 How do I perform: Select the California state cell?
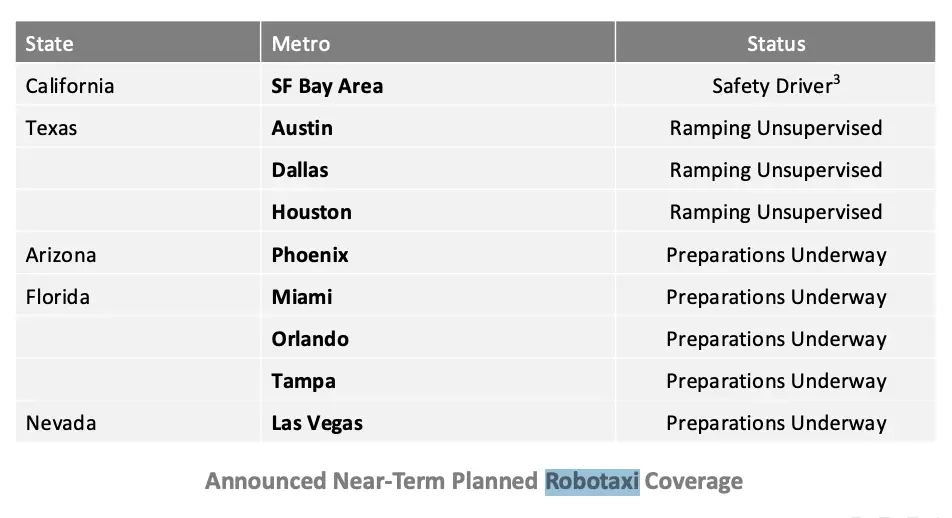(x=70, y=86)
